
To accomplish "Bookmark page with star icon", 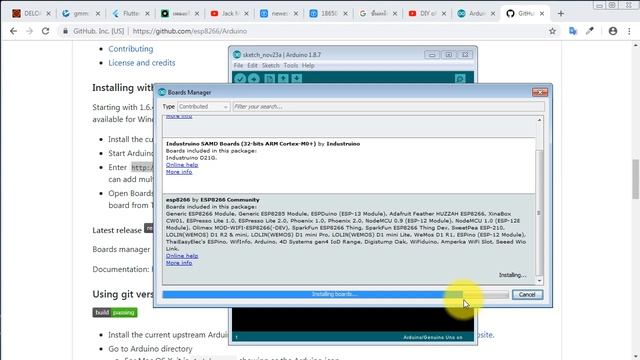I will [552, 31].
